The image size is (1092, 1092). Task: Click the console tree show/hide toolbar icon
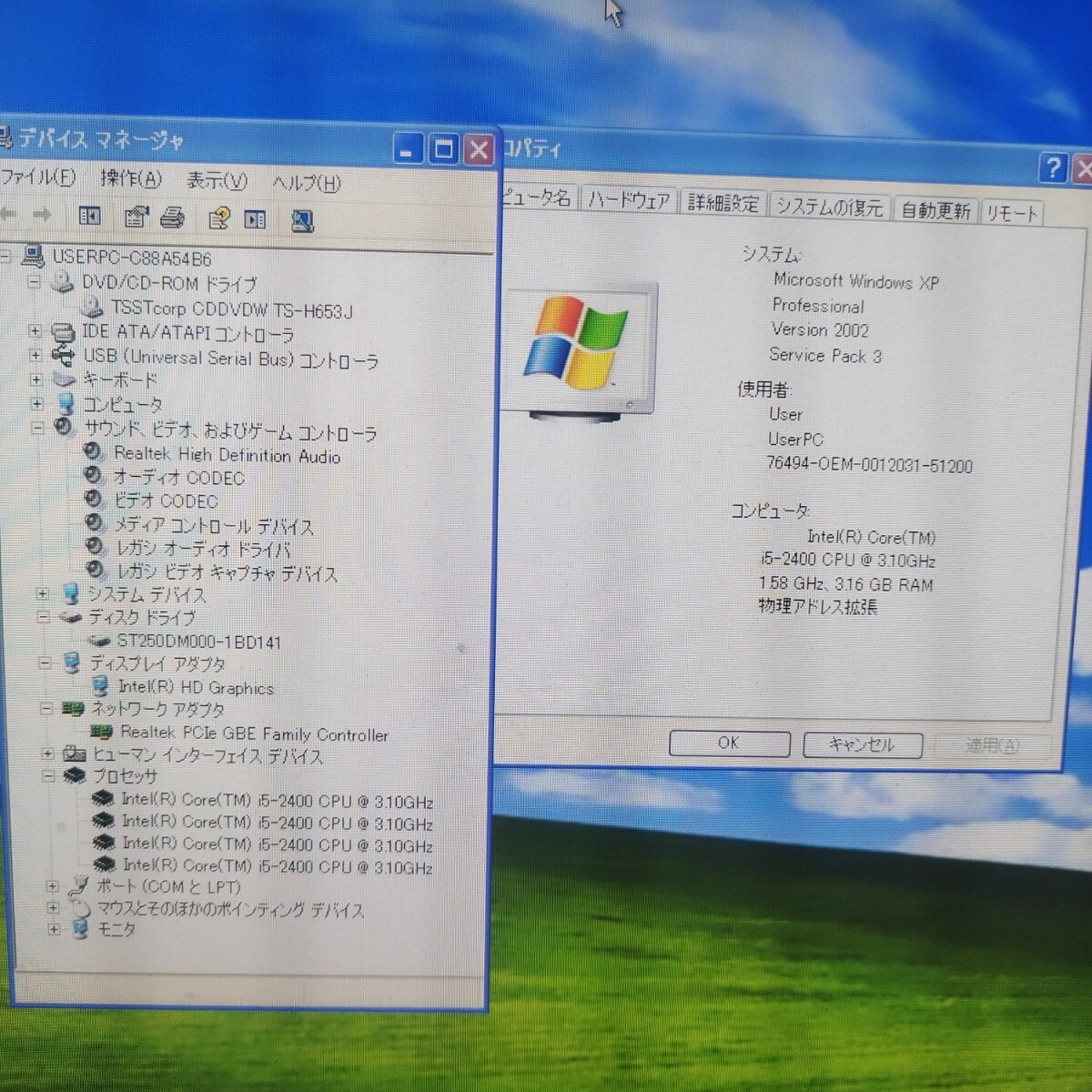pos(89,217)
